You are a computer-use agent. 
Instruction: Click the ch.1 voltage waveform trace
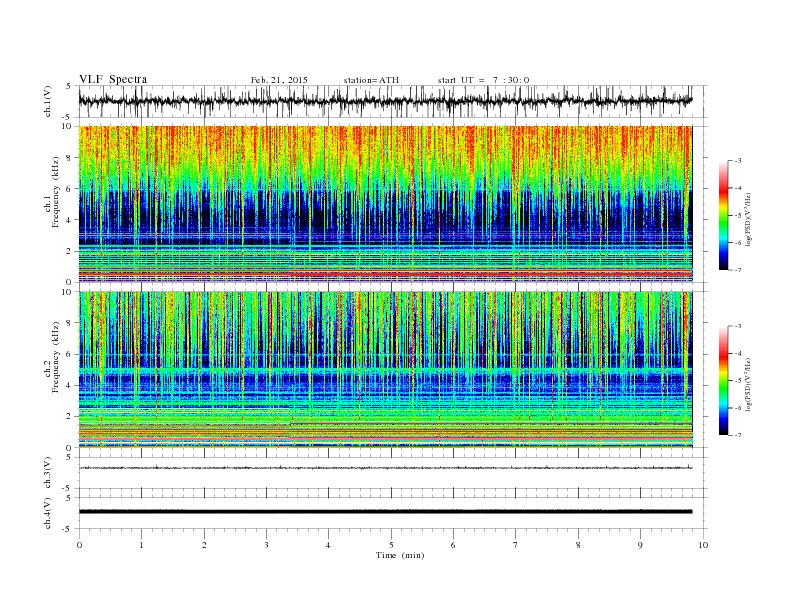[385, 101]
